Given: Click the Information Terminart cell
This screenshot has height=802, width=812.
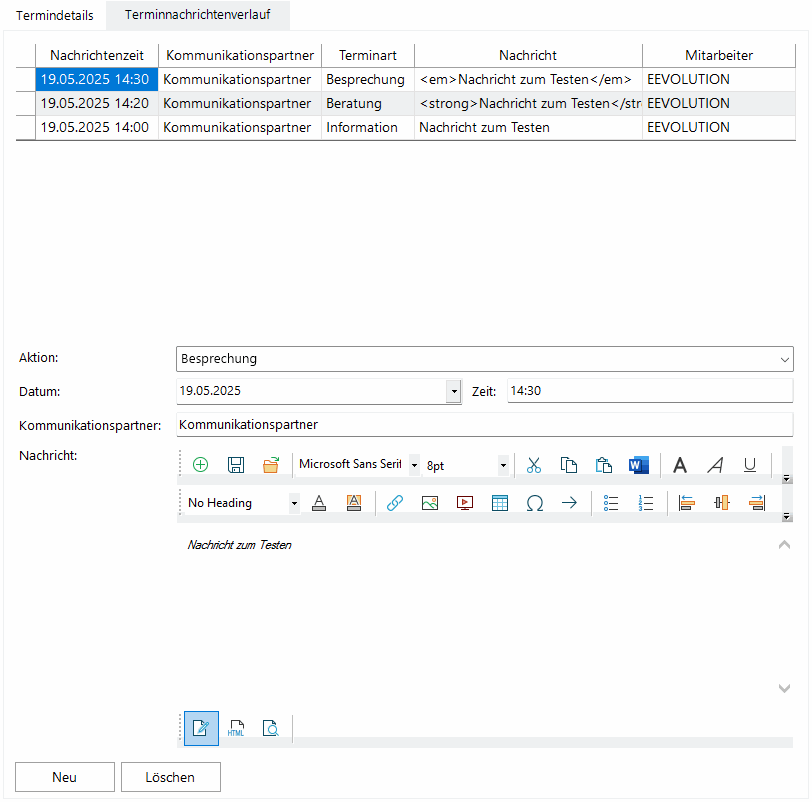Looking at the screenshot, I should click(368, 127).
